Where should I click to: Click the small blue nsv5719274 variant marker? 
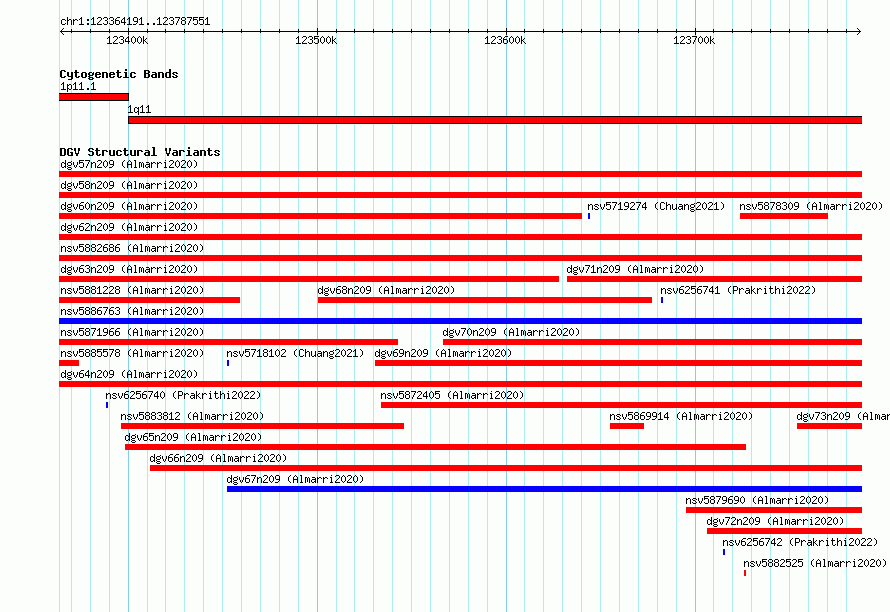click(x=589, y=216)
